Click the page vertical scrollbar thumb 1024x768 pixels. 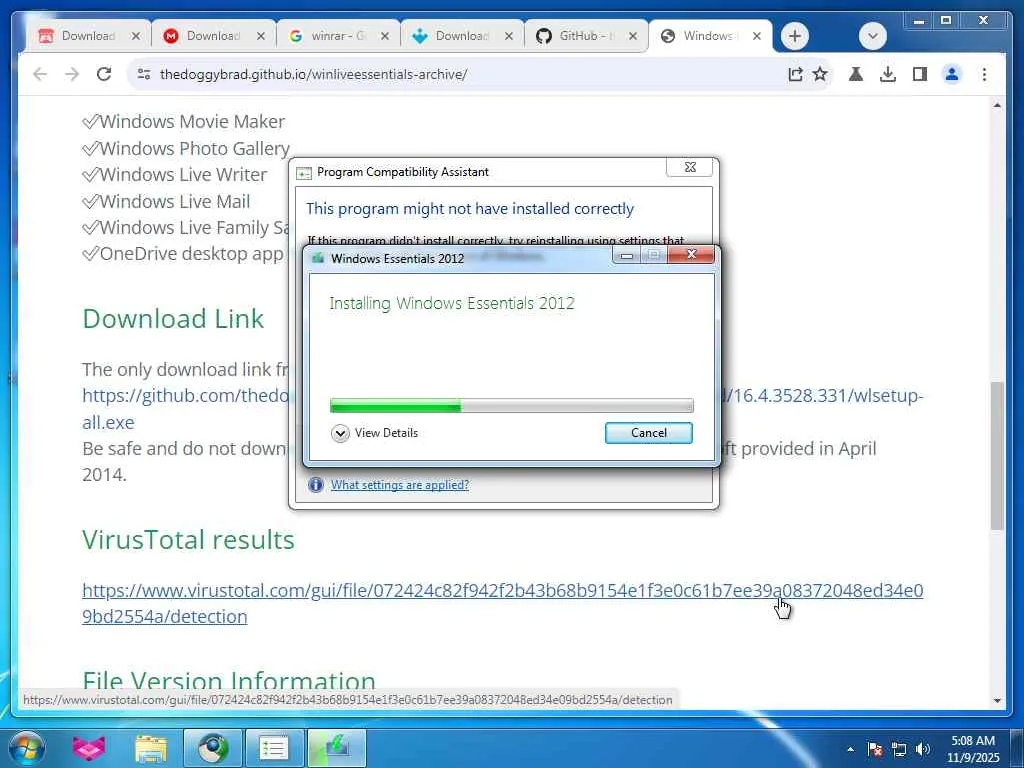997,455
